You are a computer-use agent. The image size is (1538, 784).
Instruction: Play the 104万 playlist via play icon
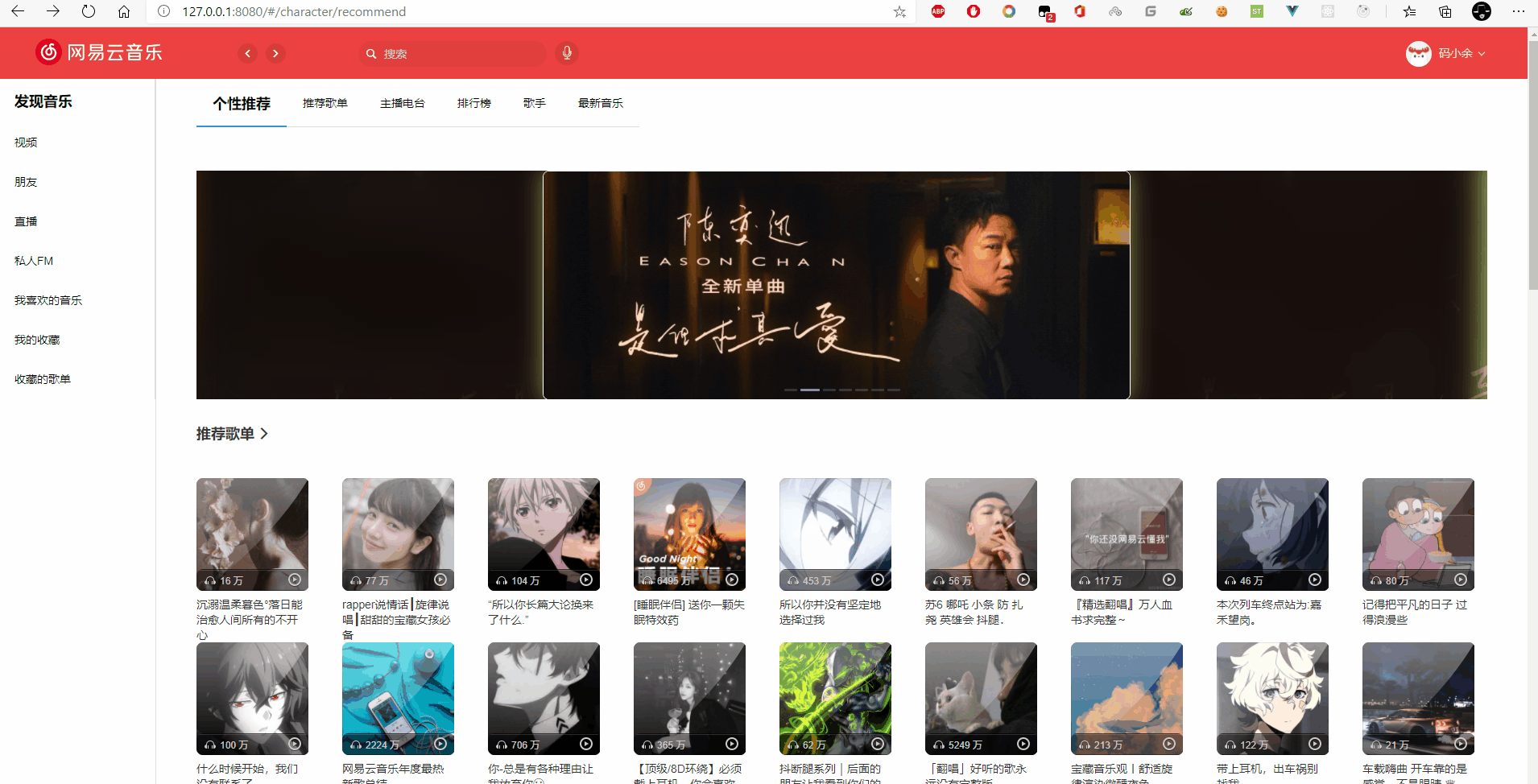tap(586, 580)
